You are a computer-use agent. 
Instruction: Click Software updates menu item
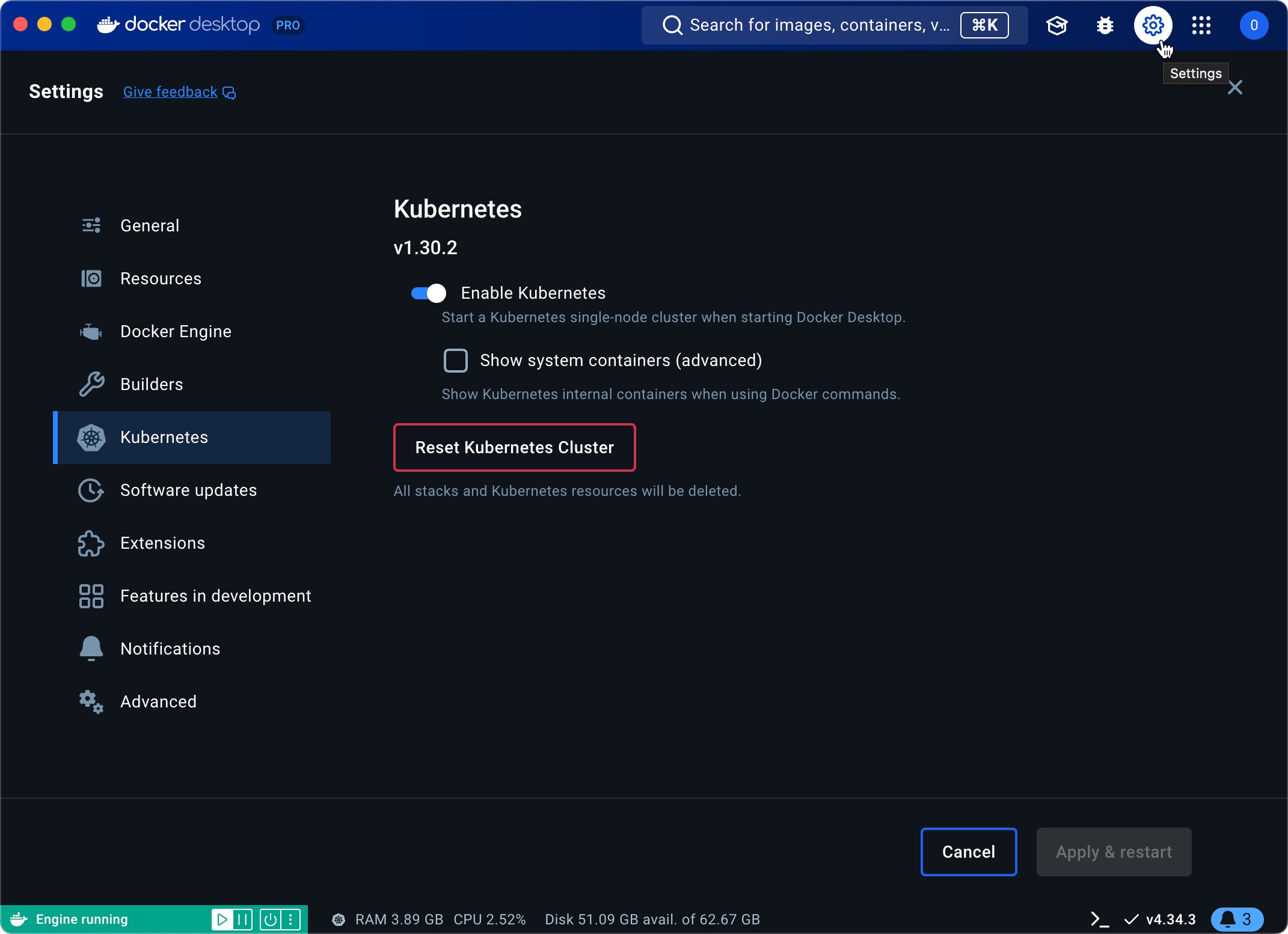pos(188,490)
